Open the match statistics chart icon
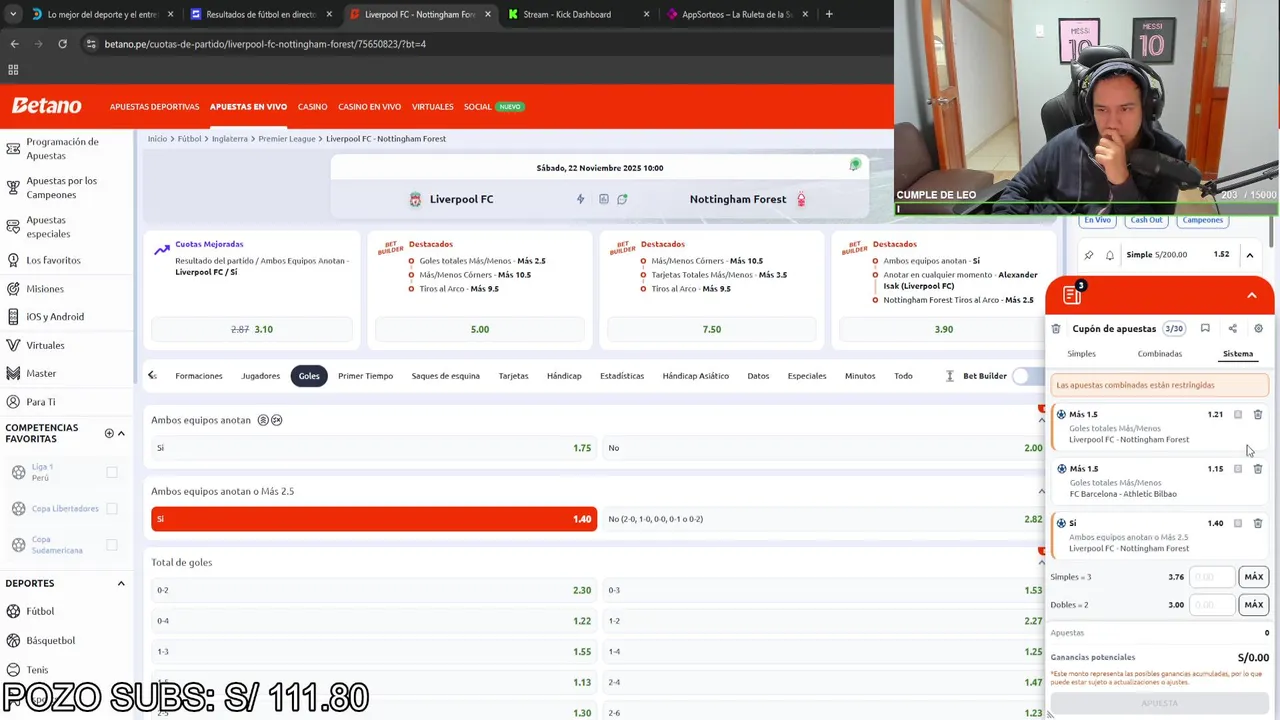 point(604,199)
